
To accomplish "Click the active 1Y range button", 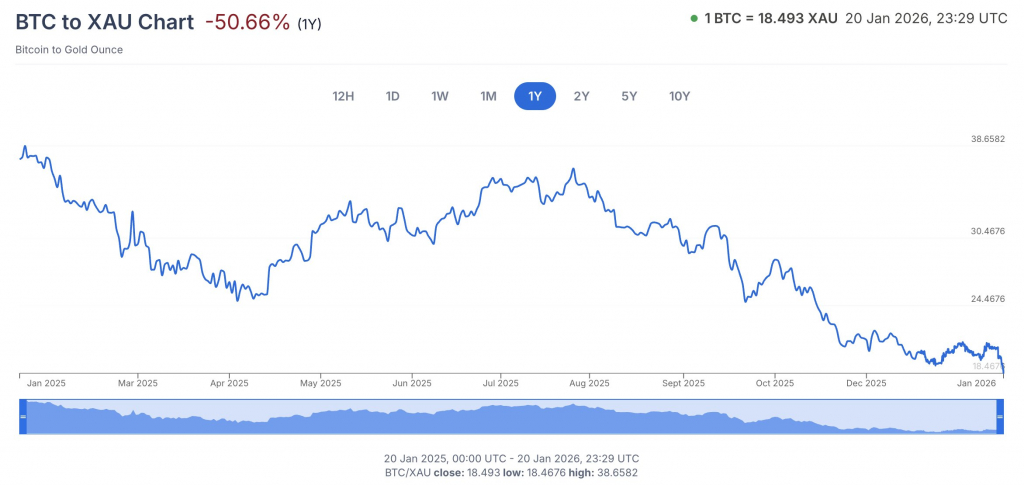I will click(x=535, y=96).
